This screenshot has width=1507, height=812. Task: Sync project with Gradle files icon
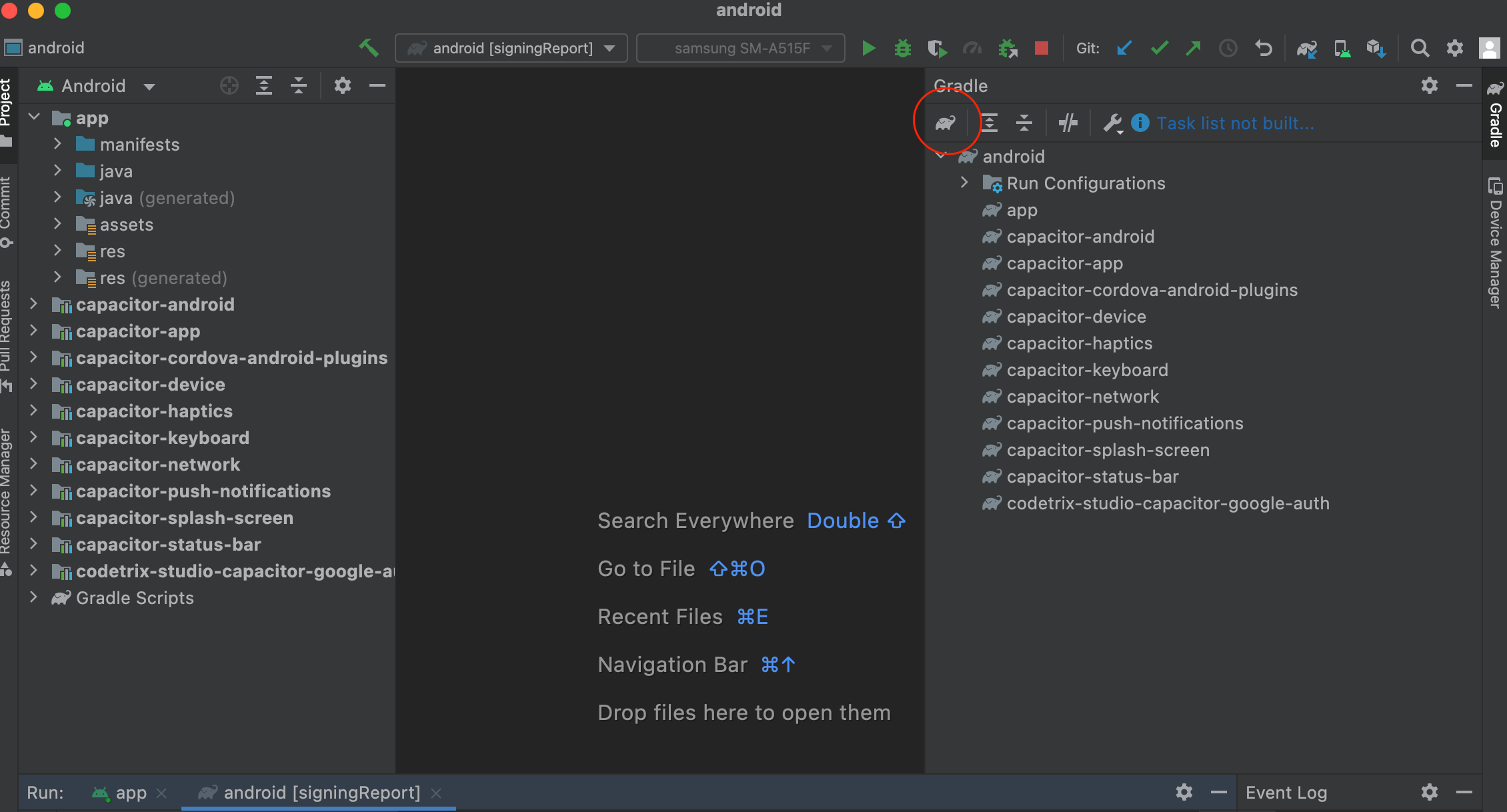(1306, 48)
